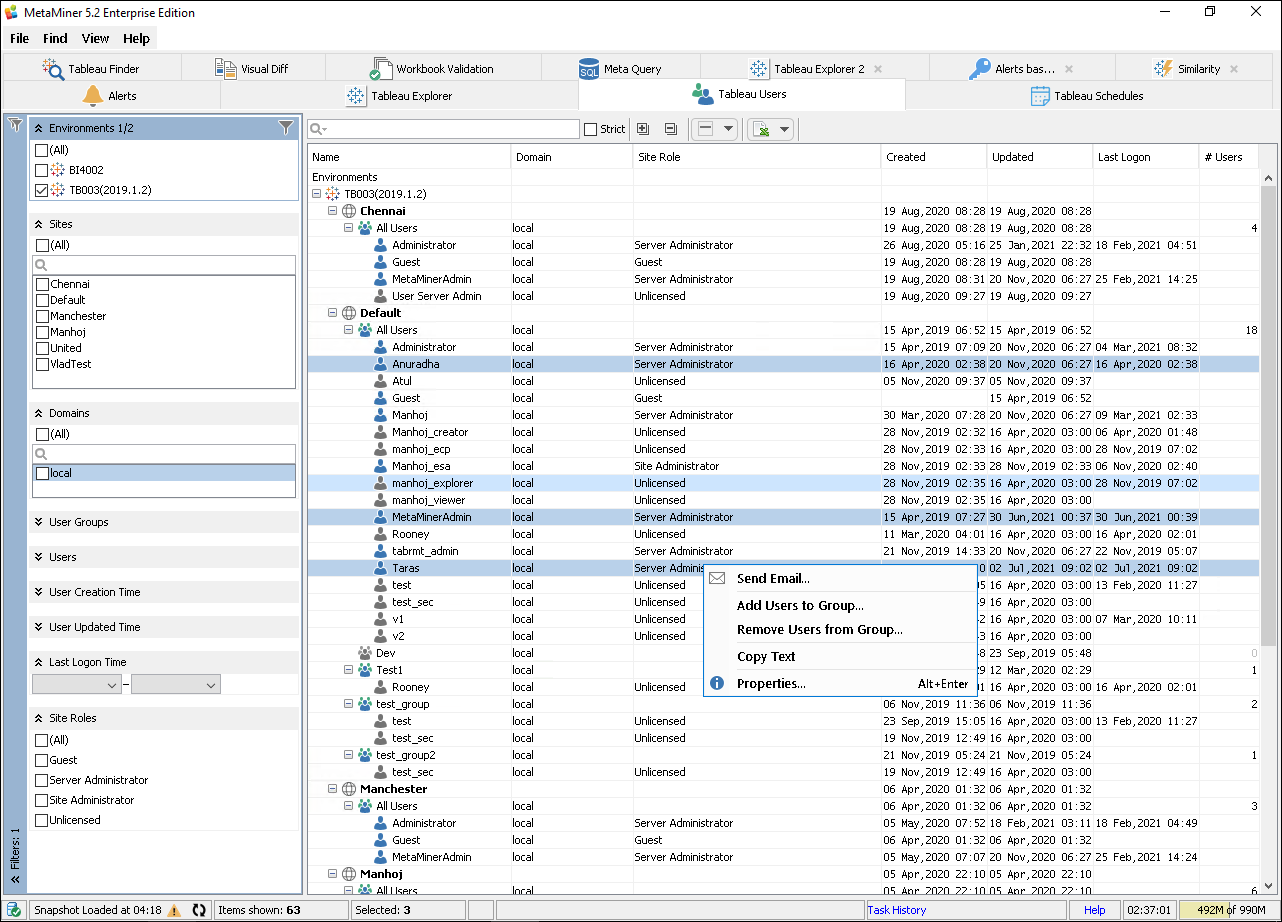Click the envelope icon beside Send Email

(717, 578)
